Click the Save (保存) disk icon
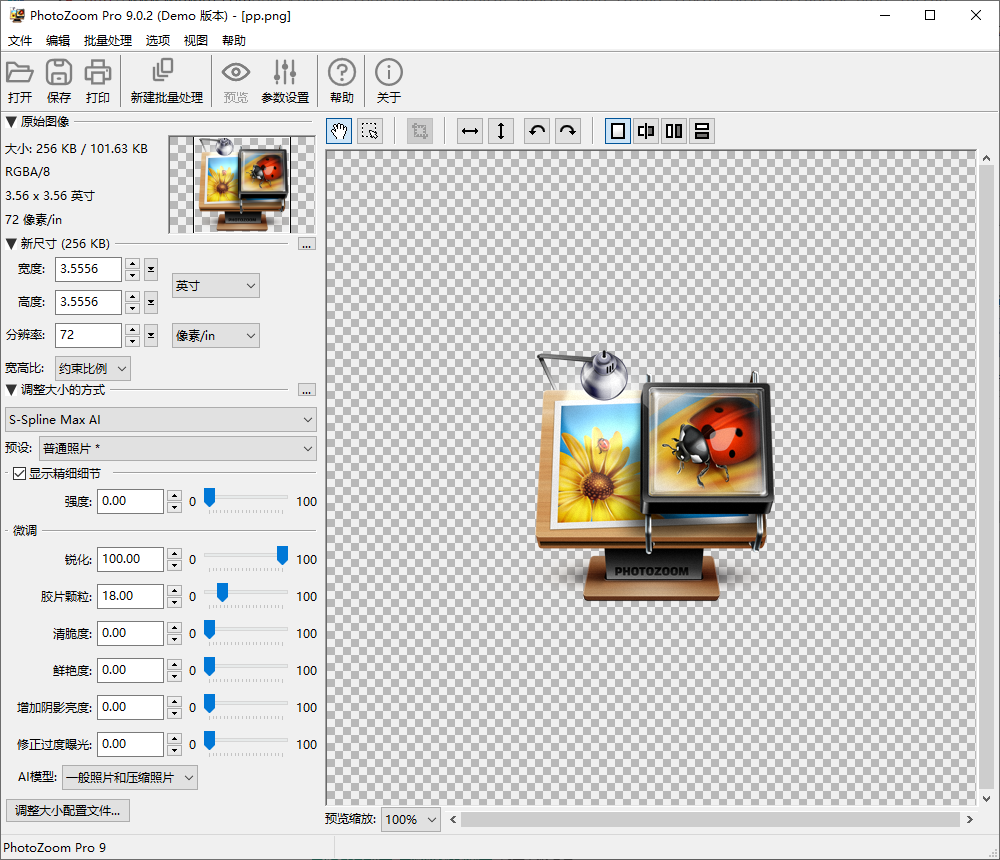The image size is (1000, 860). 59,73
